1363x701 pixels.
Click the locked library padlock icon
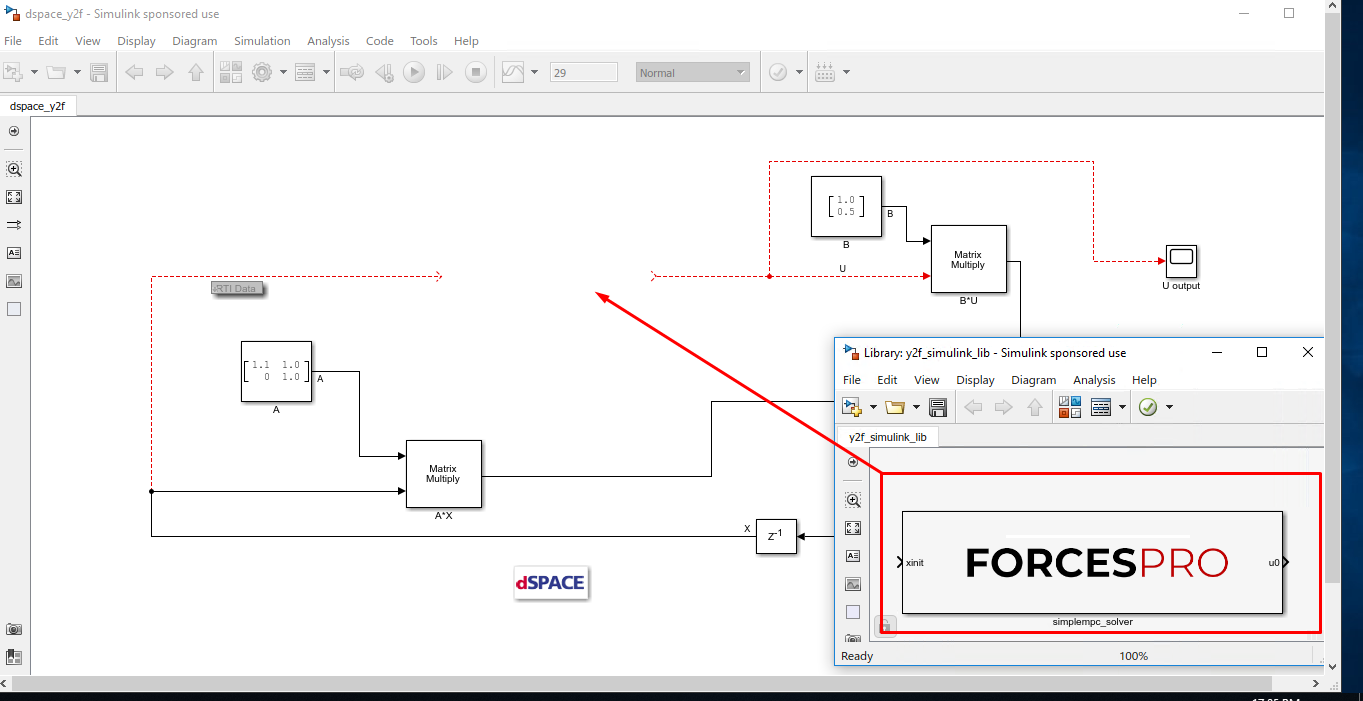click(885, 626)
